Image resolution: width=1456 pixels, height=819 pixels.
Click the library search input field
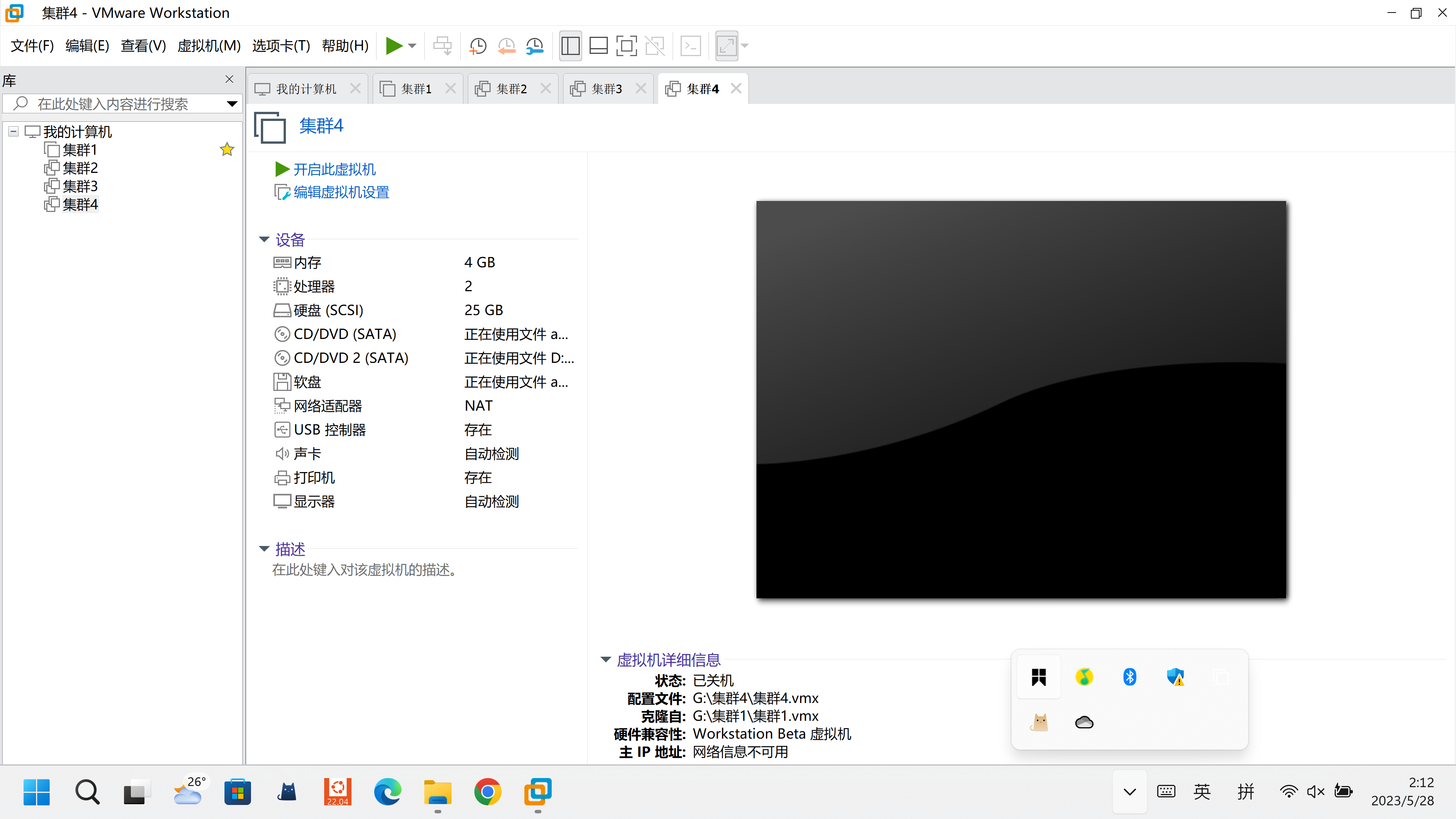coord(121,104)
